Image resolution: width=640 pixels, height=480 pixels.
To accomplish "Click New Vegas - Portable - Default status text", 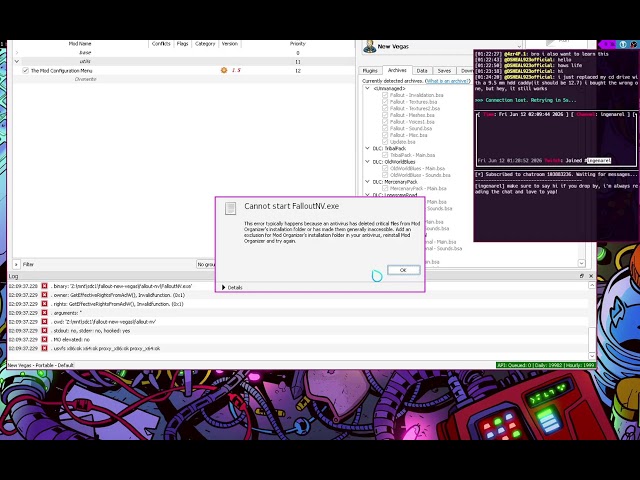I will click(41, 365).
